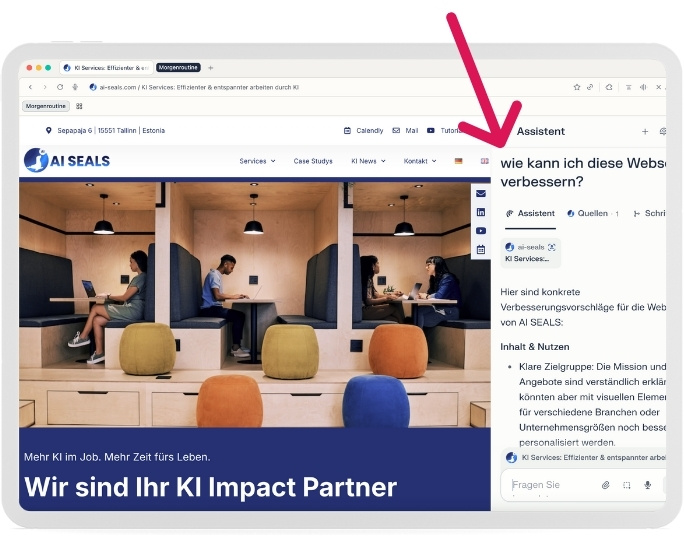Switch site language to German flag

coord(458,161)
